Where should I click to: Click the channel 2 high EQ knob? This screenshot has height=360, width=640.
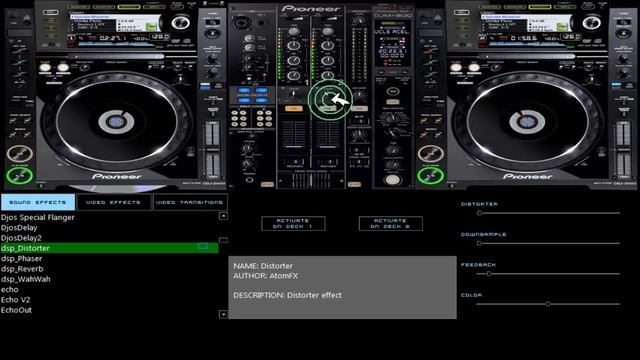click(x=328, y=46)
